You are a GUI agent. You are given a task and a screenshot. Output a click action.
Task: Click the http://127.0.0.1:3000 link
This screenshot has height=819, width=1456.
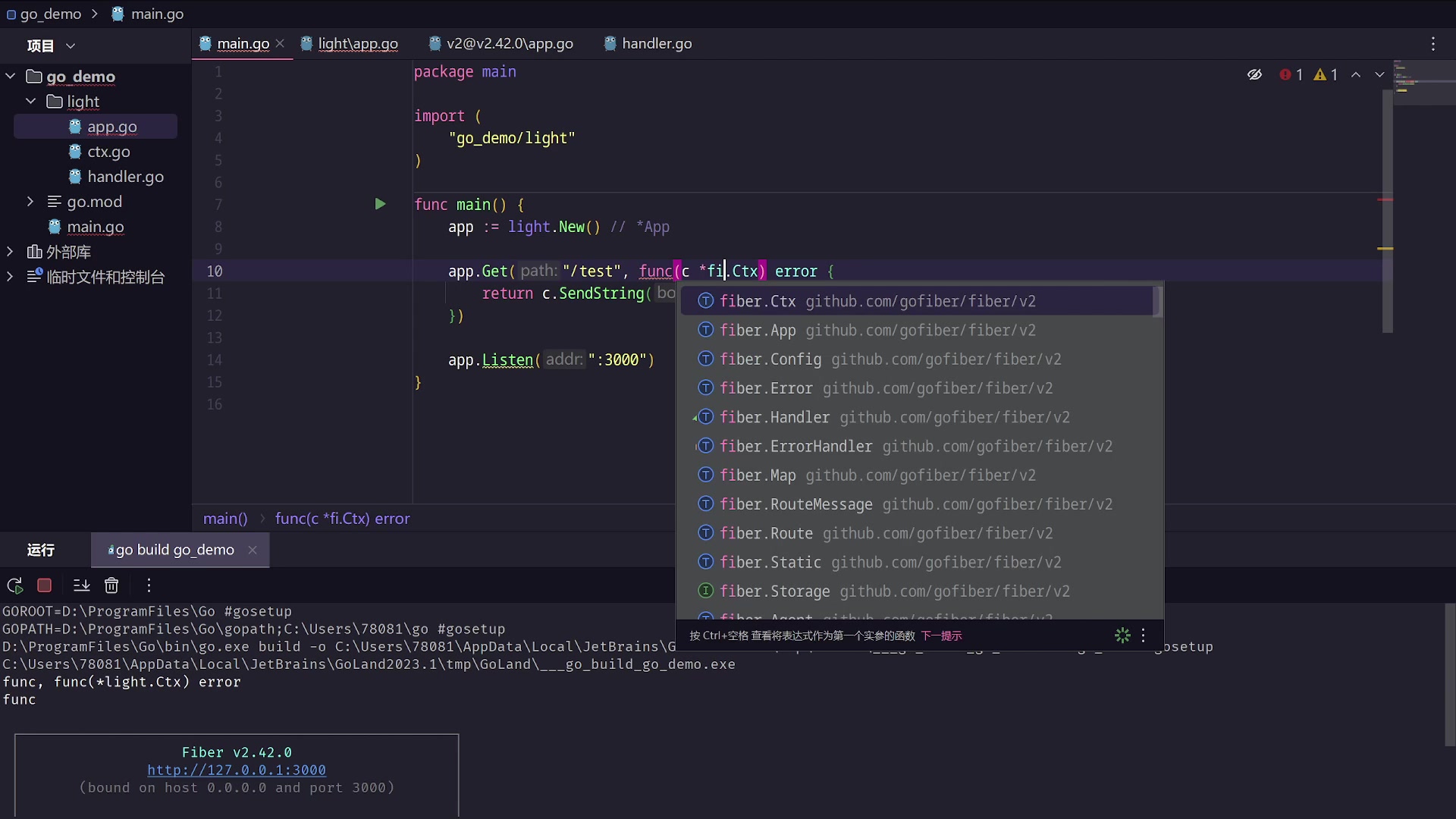tap(236, 770)
